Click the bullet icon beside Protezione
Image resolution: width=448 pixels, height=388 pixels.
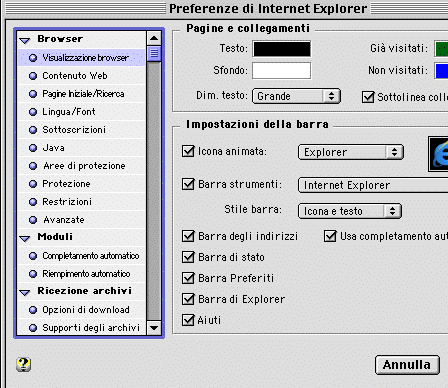point(33,184)
